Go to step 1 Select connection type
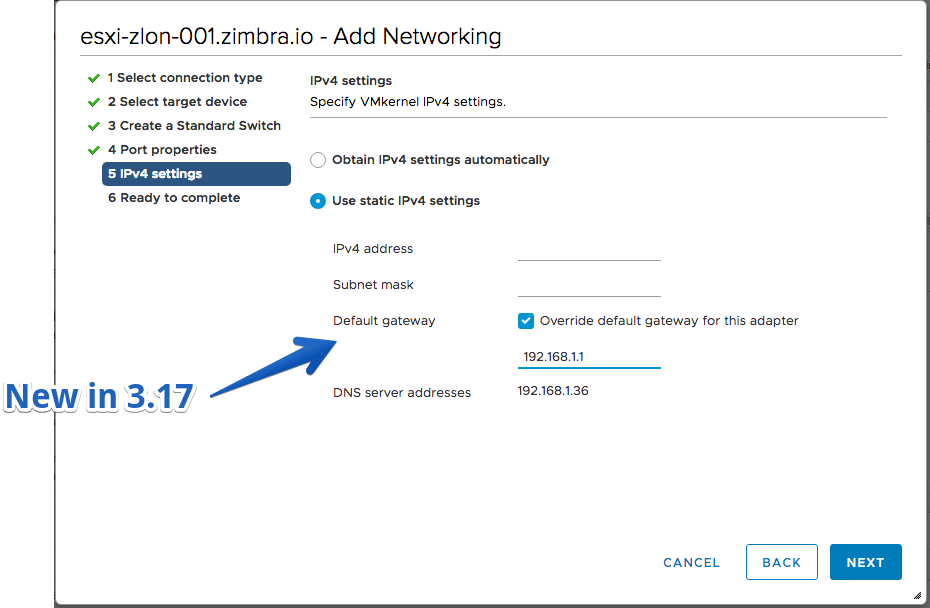Viewport: 930px width, 608px height. coord(185,78)
